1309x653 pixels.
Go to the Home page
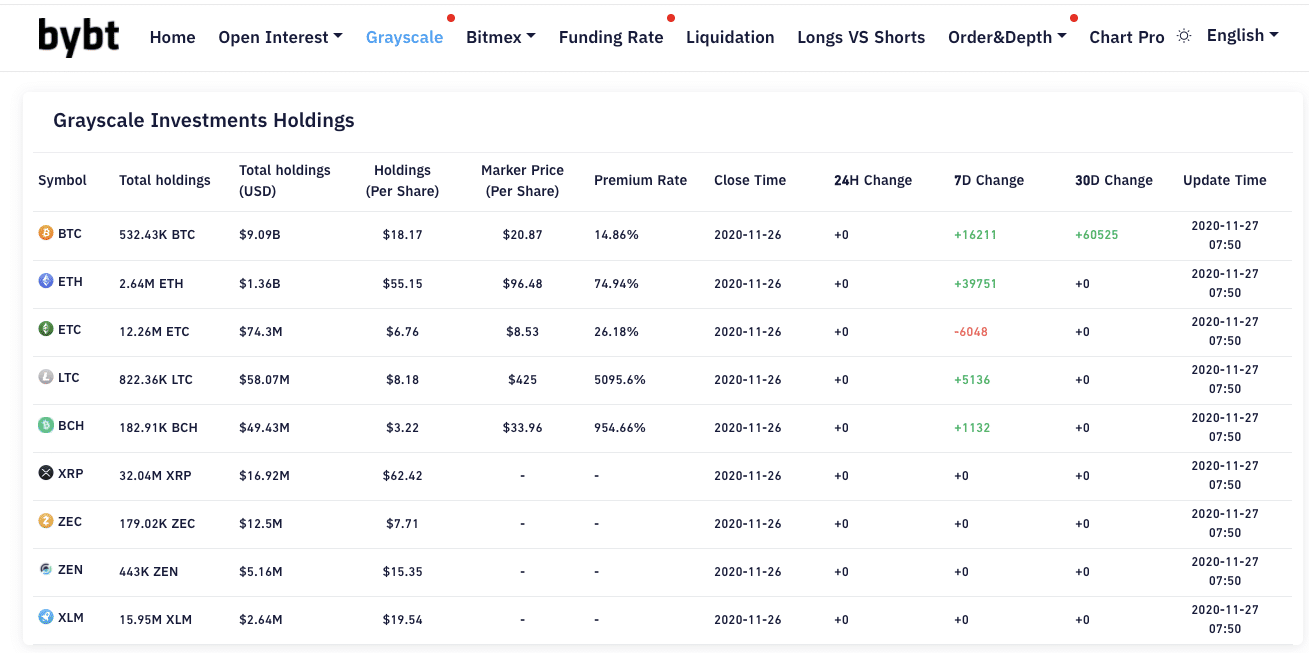point(172,37)
